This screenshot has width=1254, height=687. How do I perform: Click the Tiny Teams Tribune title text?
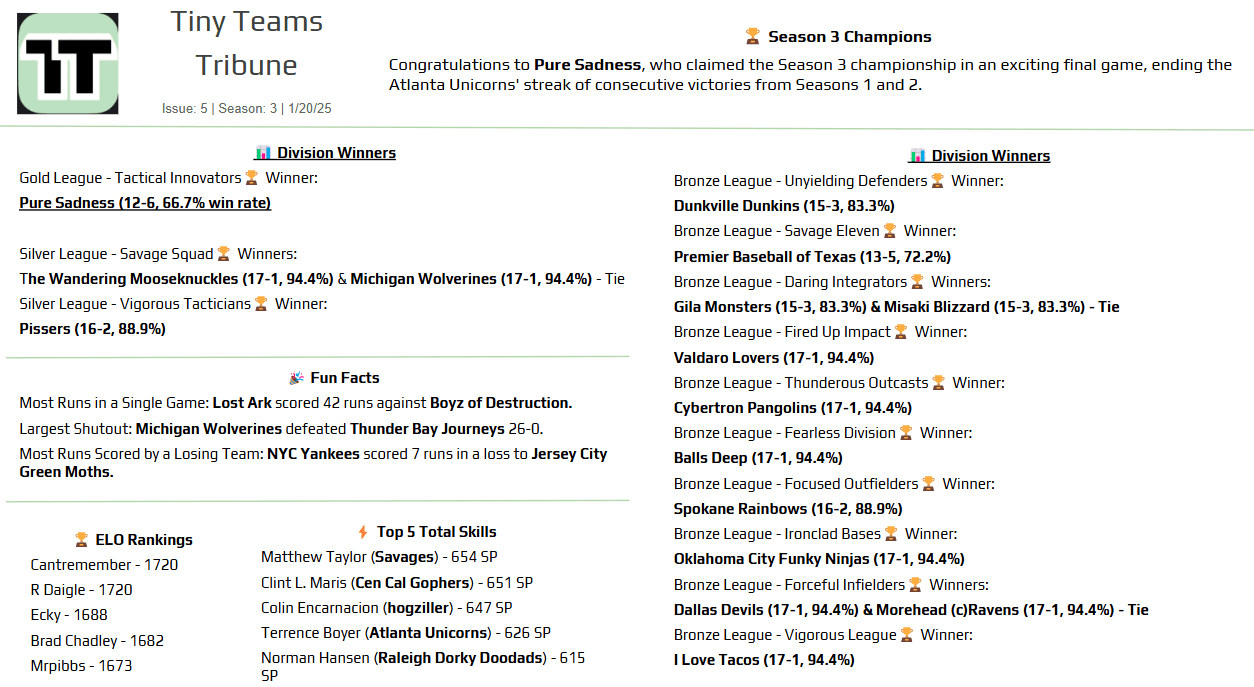coord(246,43)
